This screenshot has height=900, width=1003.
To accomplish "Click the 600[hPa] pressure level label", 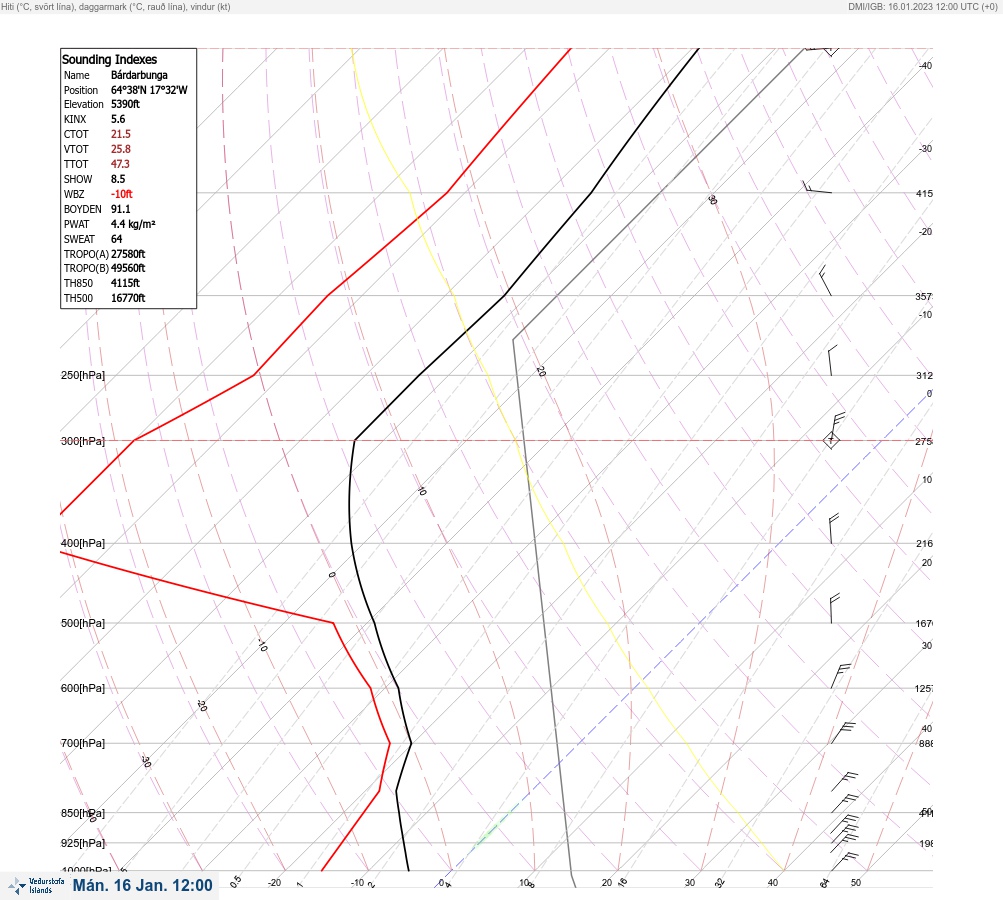I will point(83,688).
